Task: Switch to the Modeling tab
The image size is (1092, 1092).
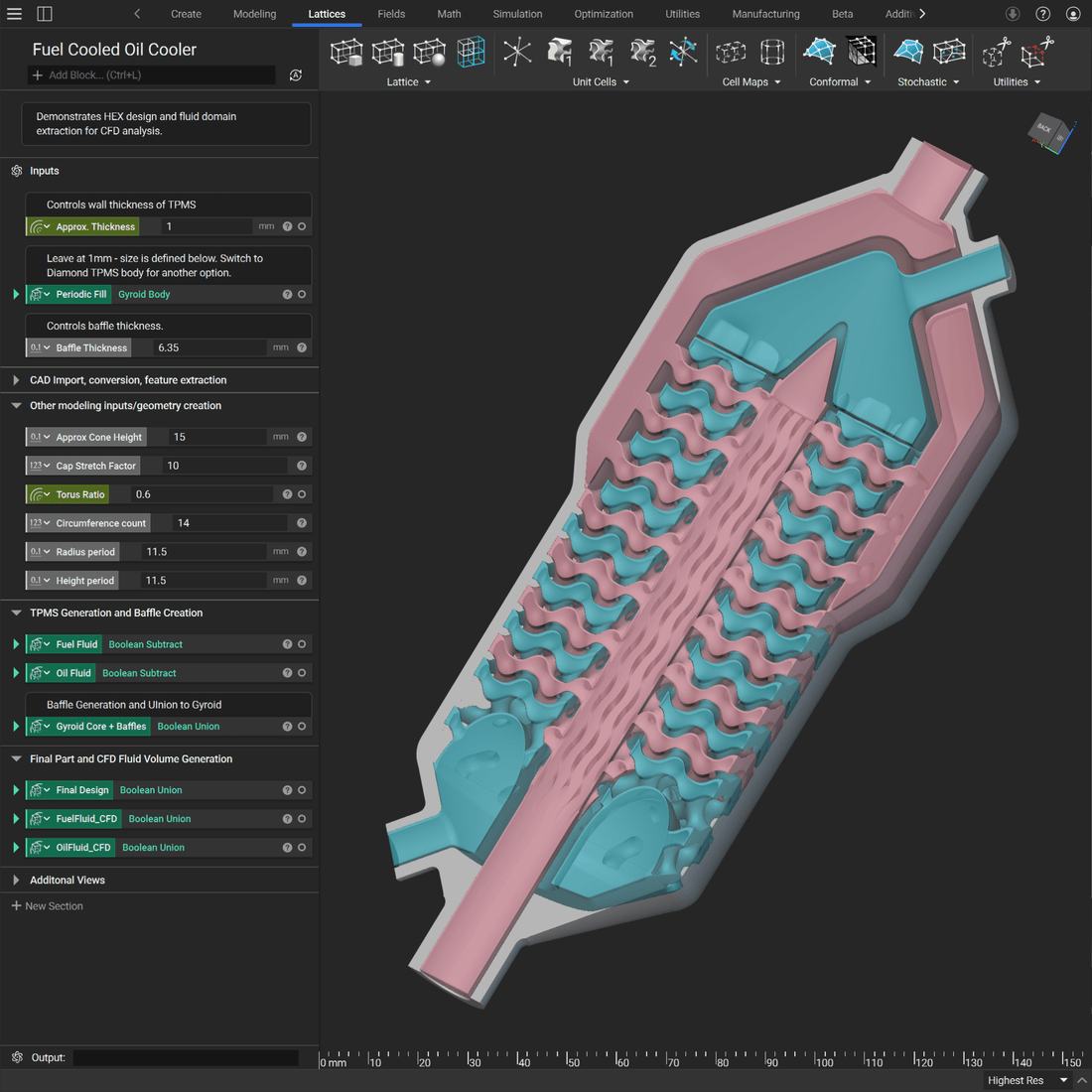Action: [254, 14]
